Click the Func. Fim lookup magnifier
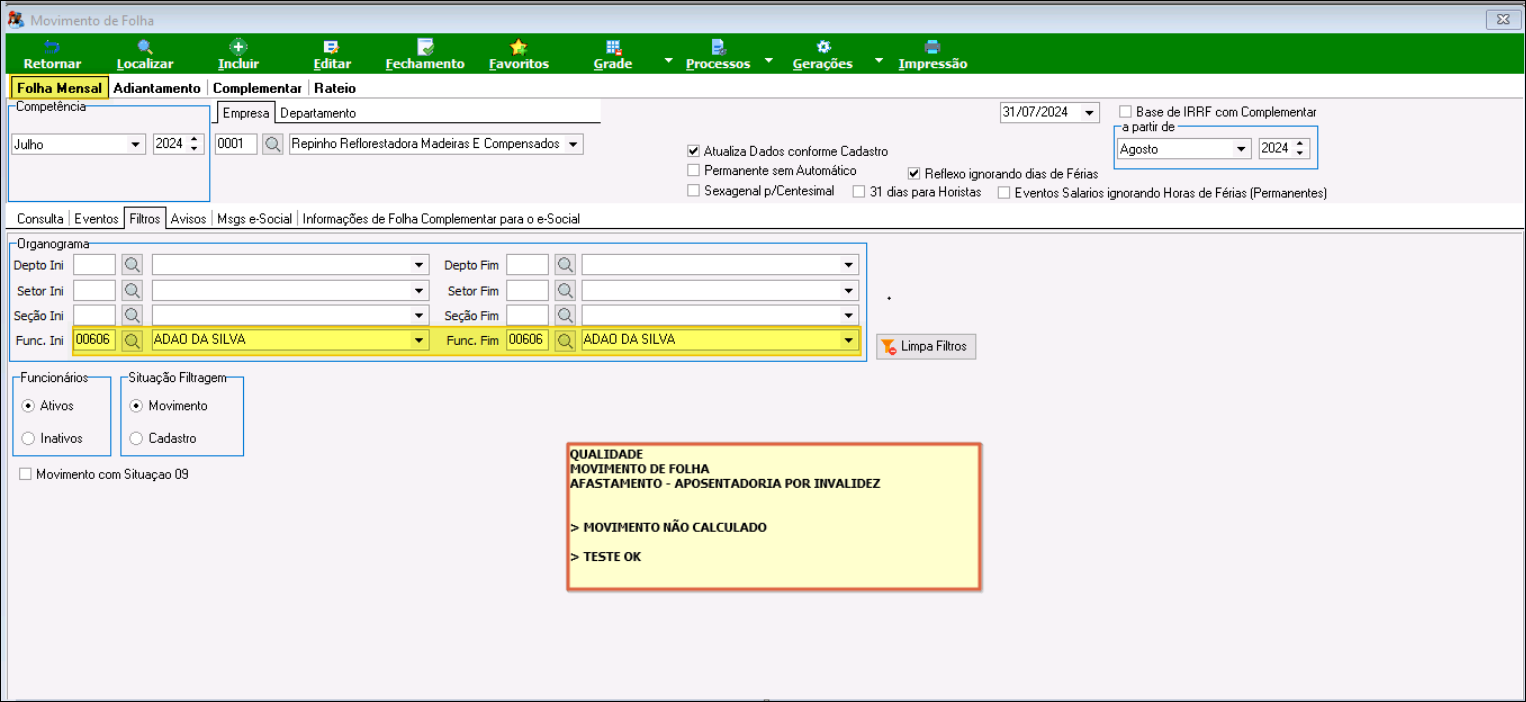 [x=565, y=340]
